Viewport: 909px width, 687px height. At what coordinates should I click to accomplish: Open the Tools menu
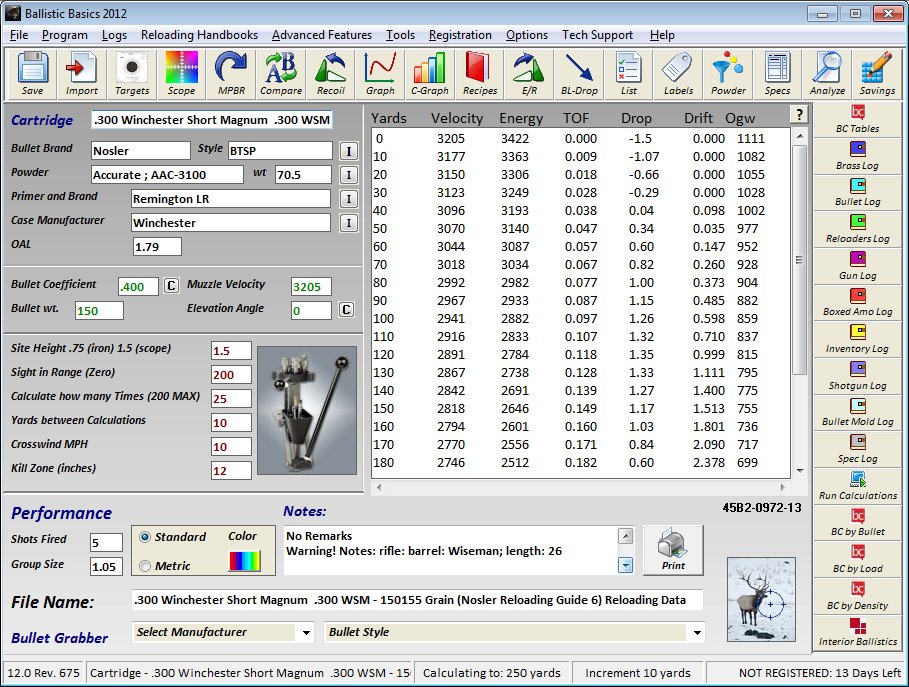point(401,35)
